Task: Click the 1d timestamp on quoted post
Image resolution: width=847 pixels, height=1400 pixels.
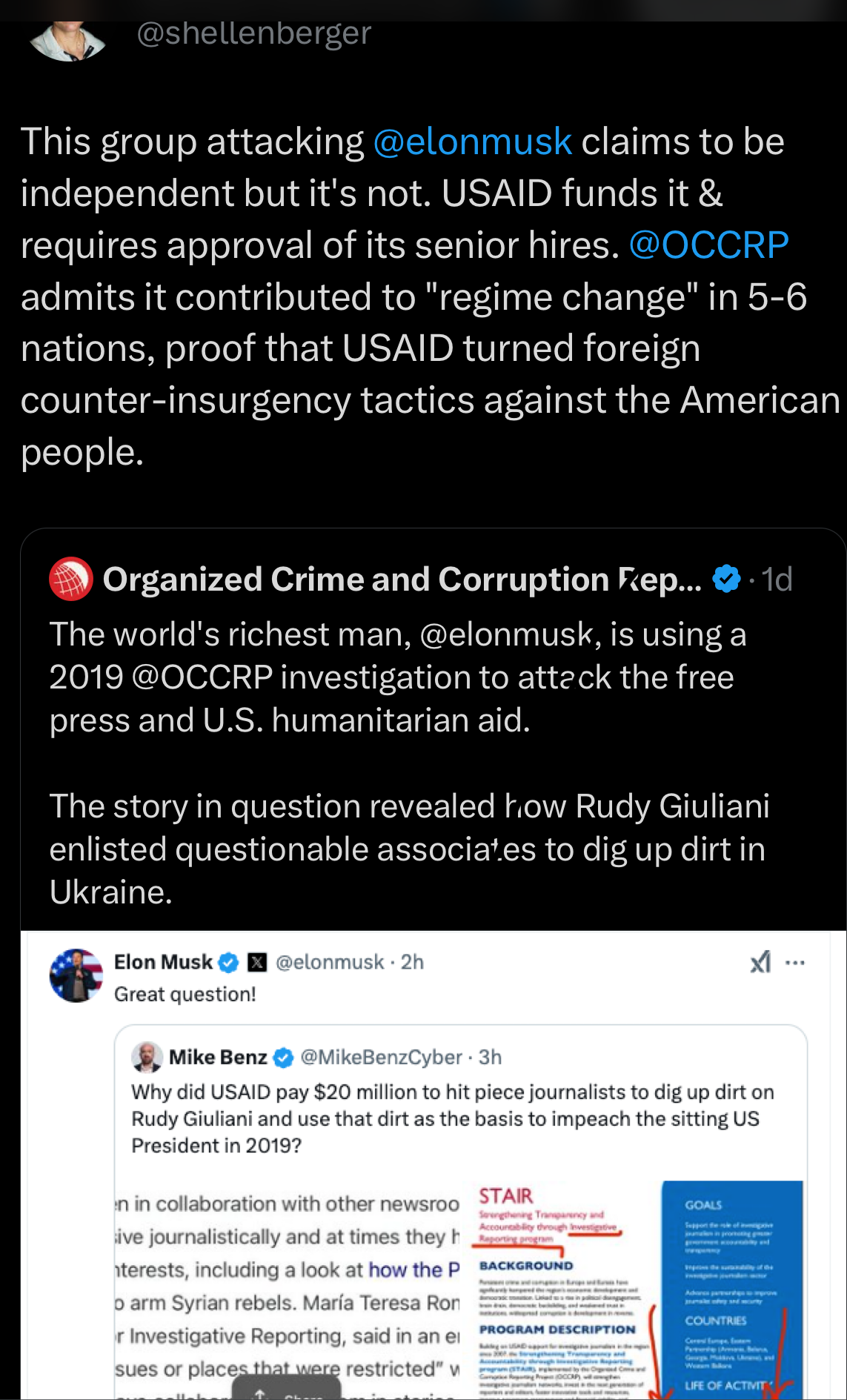Action: [x=777, y=579]
